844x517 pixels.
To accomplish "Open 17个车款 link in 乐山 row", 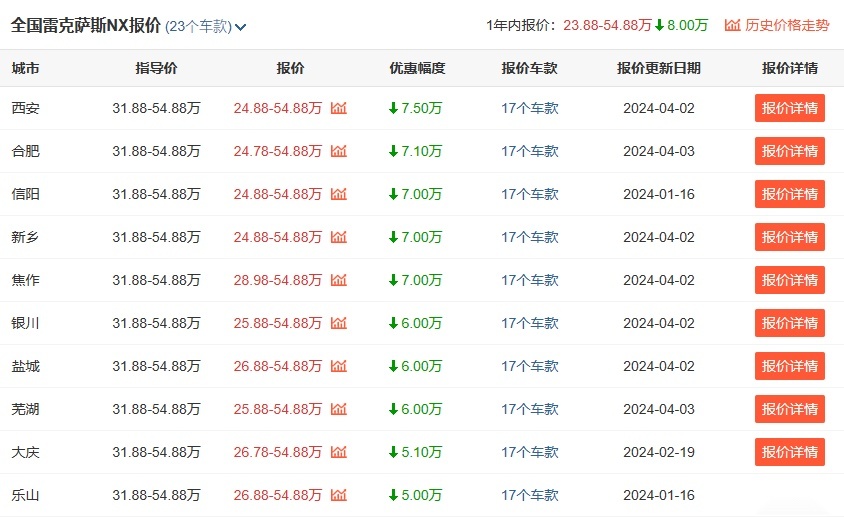I will (530, 495).
